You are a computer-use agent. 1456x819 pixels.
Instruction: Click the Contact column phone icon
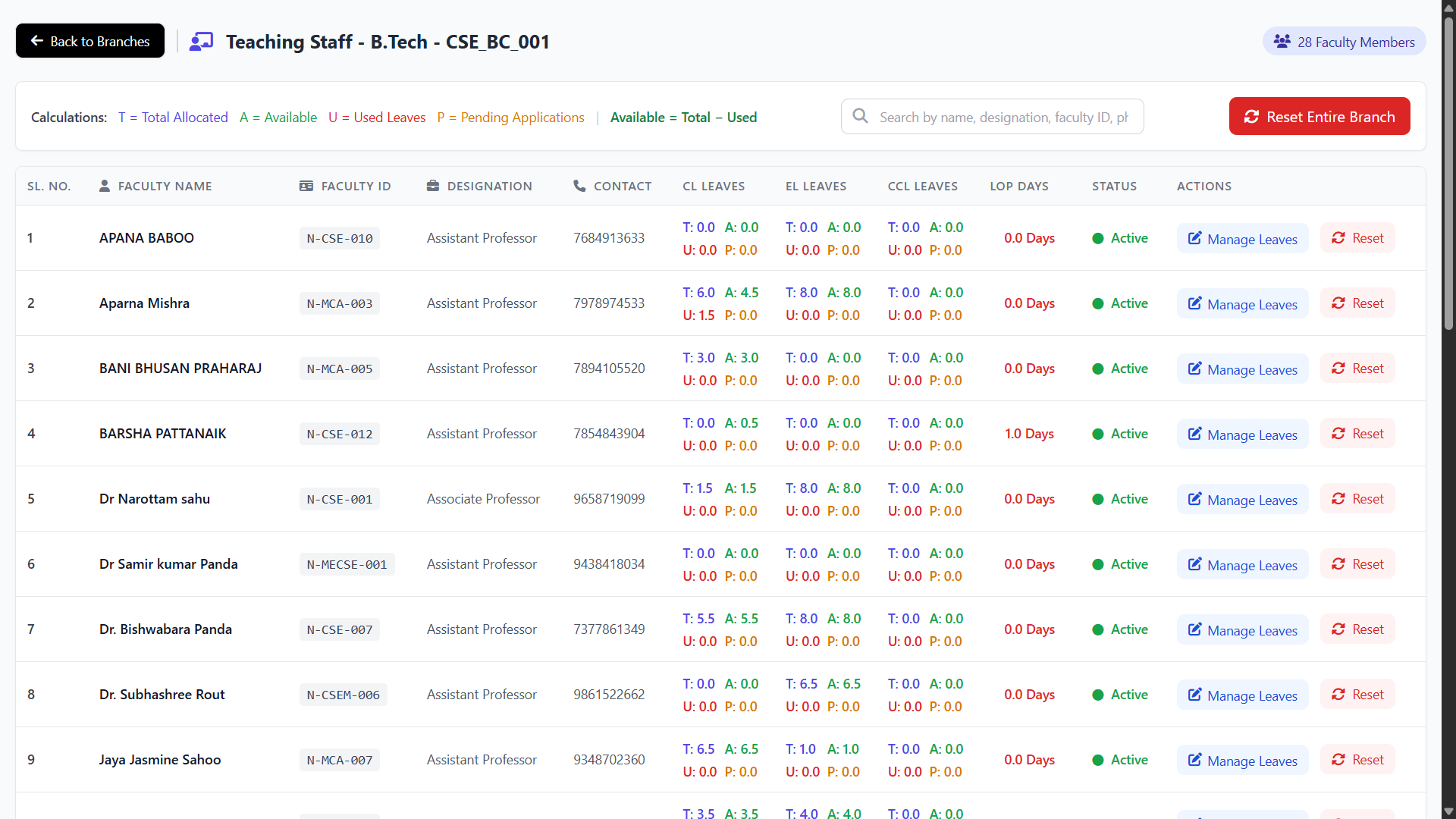[579, 186]
